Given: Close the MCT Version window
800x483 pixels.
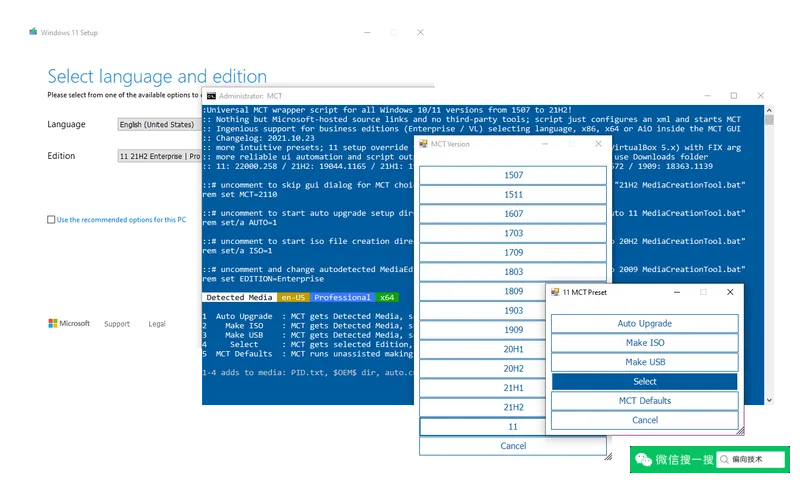Looking at the screenshot, I should tap(598, 144).
